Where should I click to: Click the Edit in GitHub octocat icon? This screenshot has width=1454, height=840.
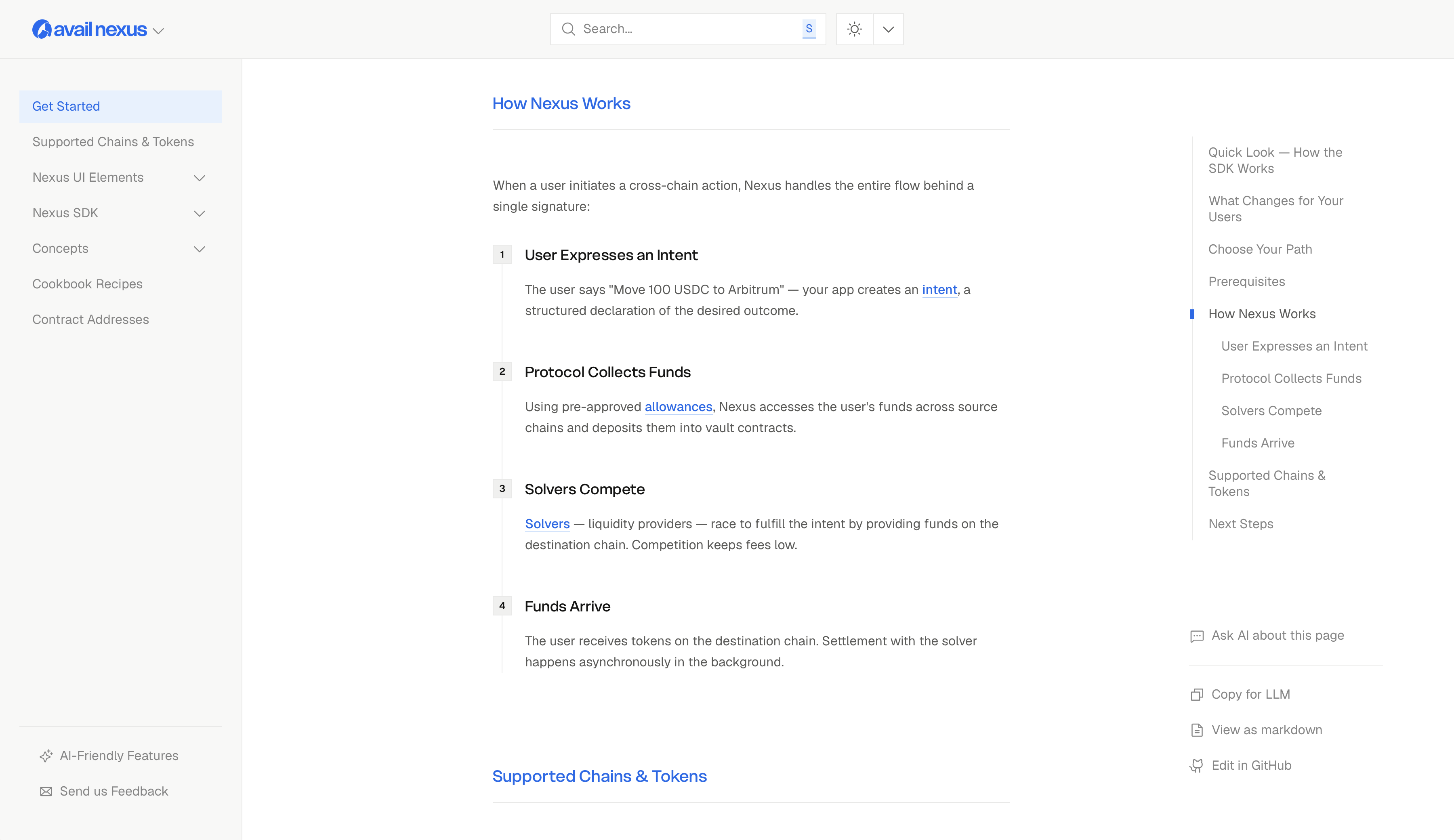pos(1197,766)
